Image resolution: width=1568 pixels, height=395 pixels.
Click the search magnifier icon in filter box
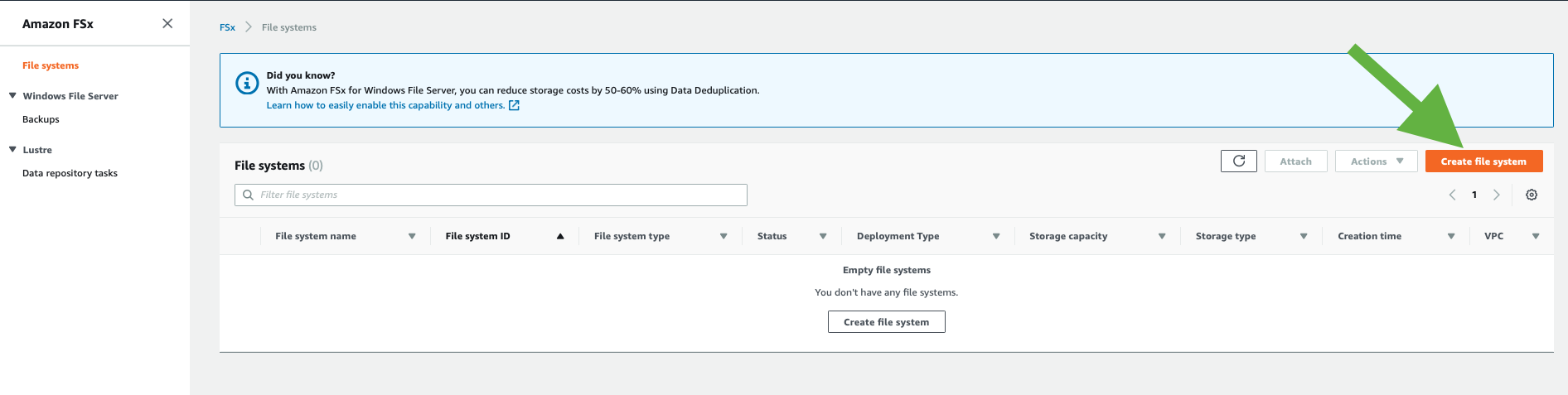(x=248, y=195)
